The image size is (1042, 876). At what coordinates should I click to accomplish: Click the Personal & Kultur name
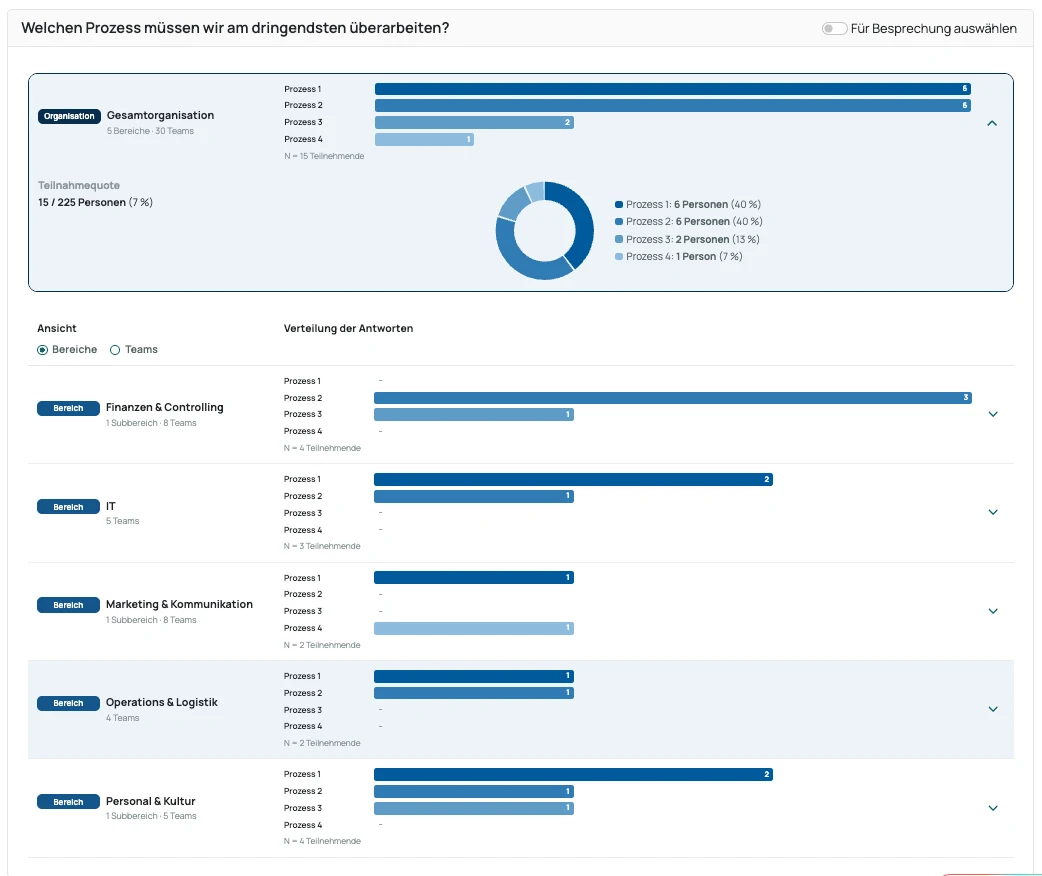[x=151, y=802]
